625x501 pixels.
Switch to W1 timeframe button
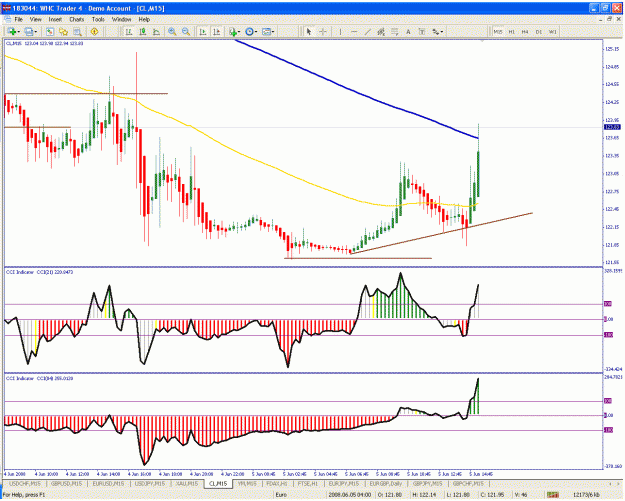point(552,31)
